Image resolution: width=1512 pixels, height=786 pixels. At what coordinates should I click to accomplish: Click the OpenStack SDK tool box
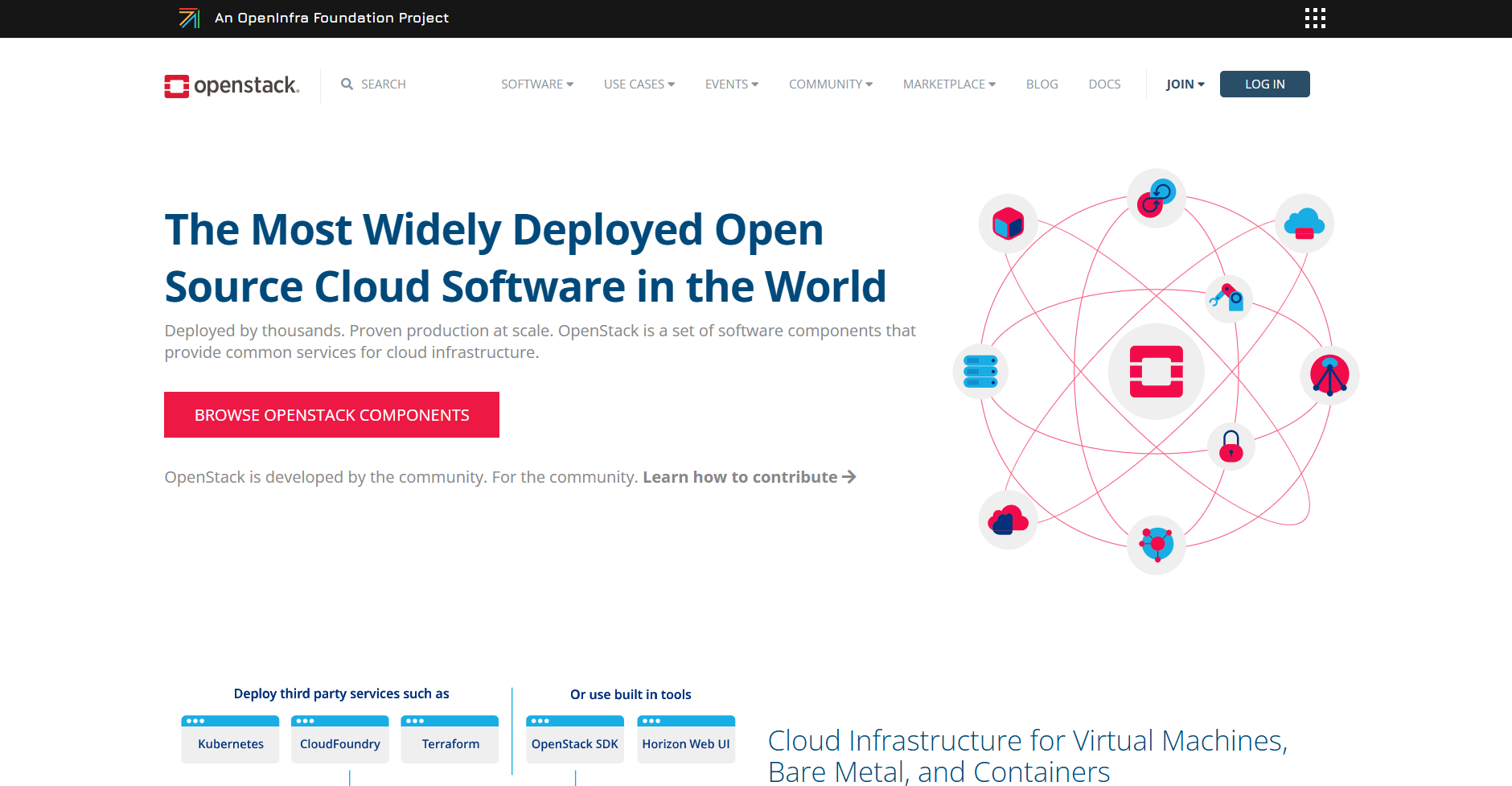click(x=575, y=739)
